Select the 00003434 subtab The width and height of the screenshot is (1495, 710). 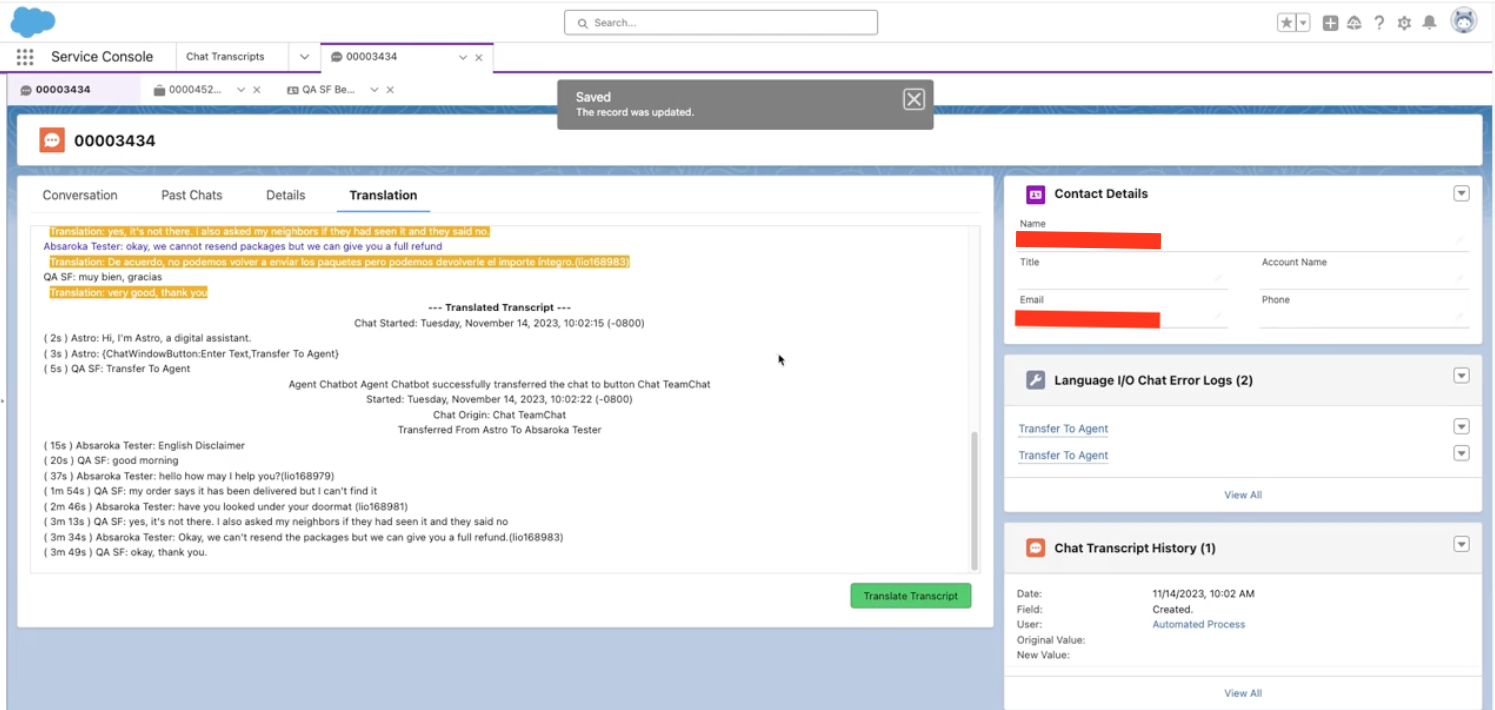tap(63, 90)
